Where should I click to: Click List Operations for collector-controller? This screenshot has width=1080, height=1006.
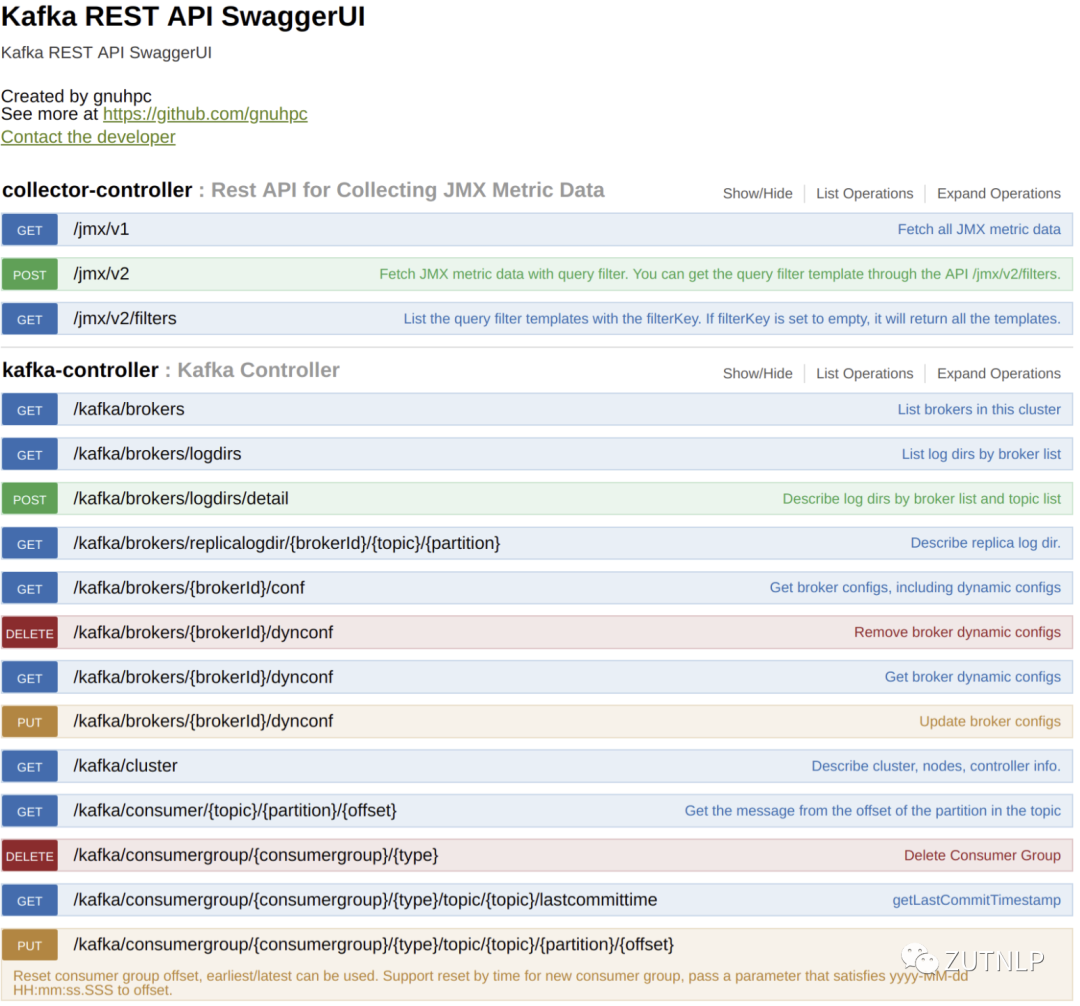[x=864, y=193]
